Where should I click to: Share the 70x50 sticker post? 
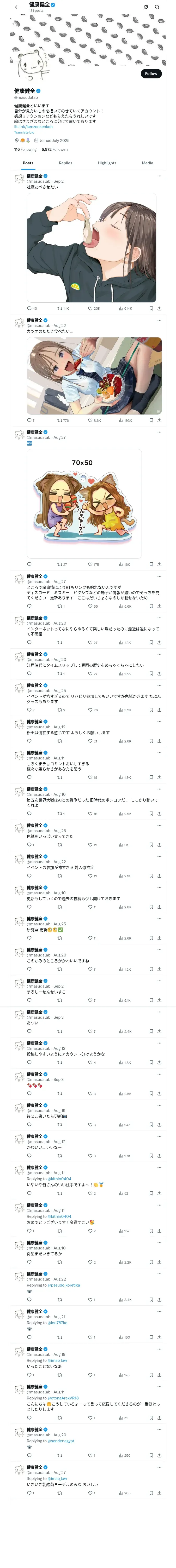[159, 564]
